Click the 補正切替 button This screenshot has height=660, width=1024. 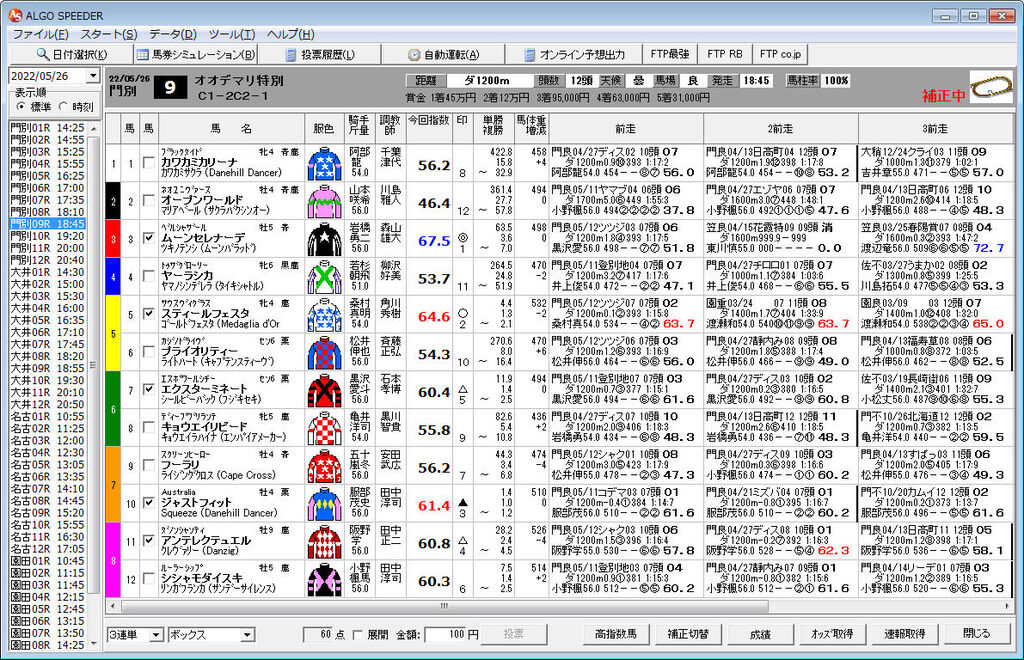[688, 634]
